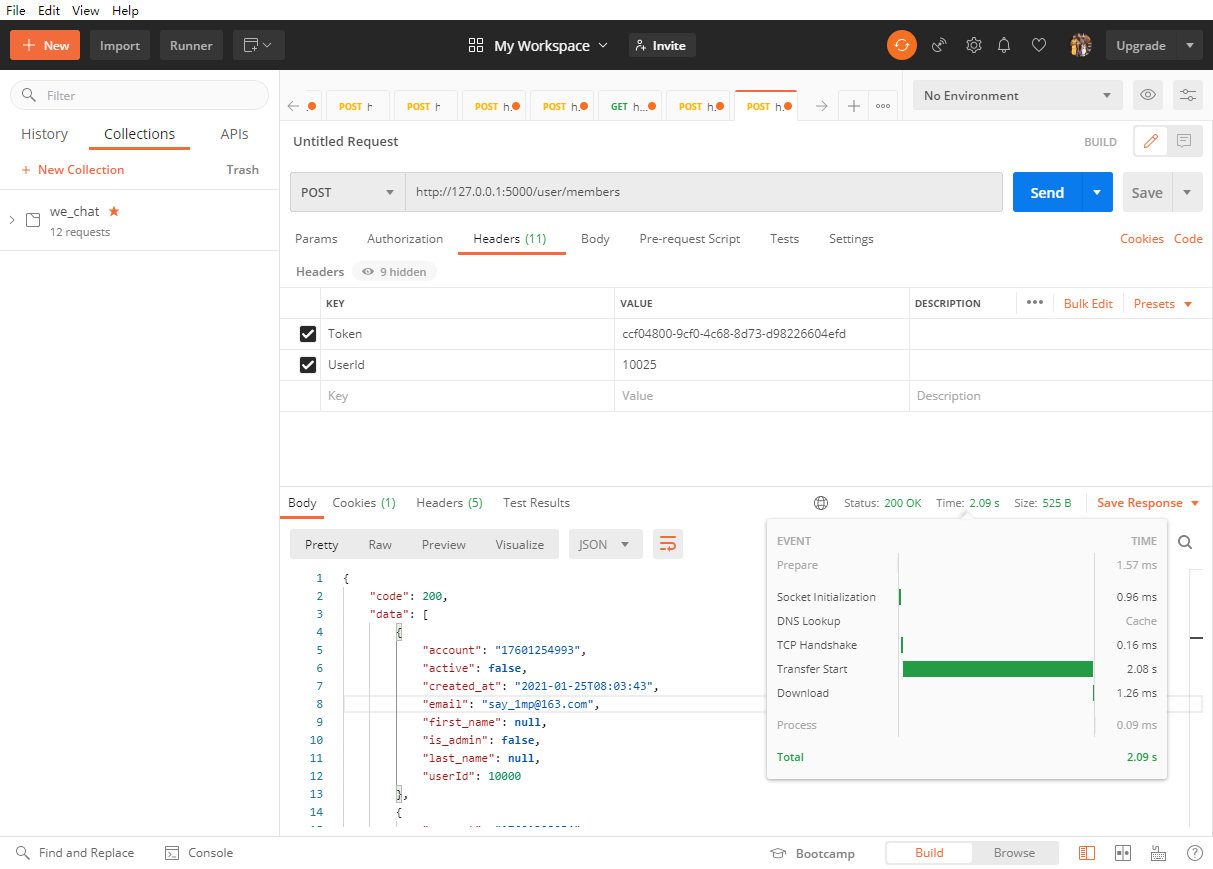Image resolution: width=1213 pixels, height=869 pixels.
Task: Open the comments icon beside BUILD
Action: click(1184, 142)
